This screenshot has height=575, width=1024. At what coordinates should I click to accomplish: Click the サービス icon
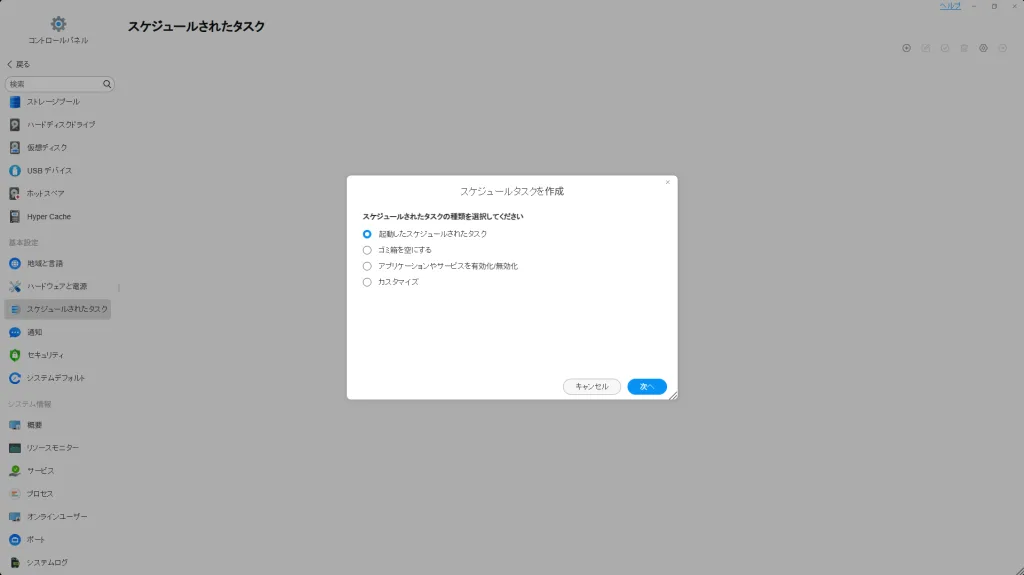click(14, 470)
